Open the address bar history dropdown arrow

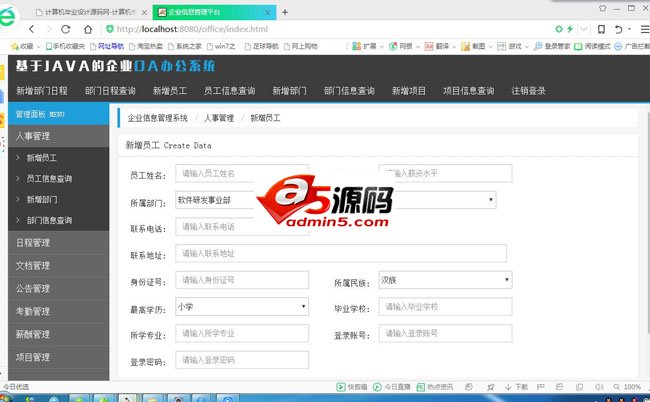point(584,29)
